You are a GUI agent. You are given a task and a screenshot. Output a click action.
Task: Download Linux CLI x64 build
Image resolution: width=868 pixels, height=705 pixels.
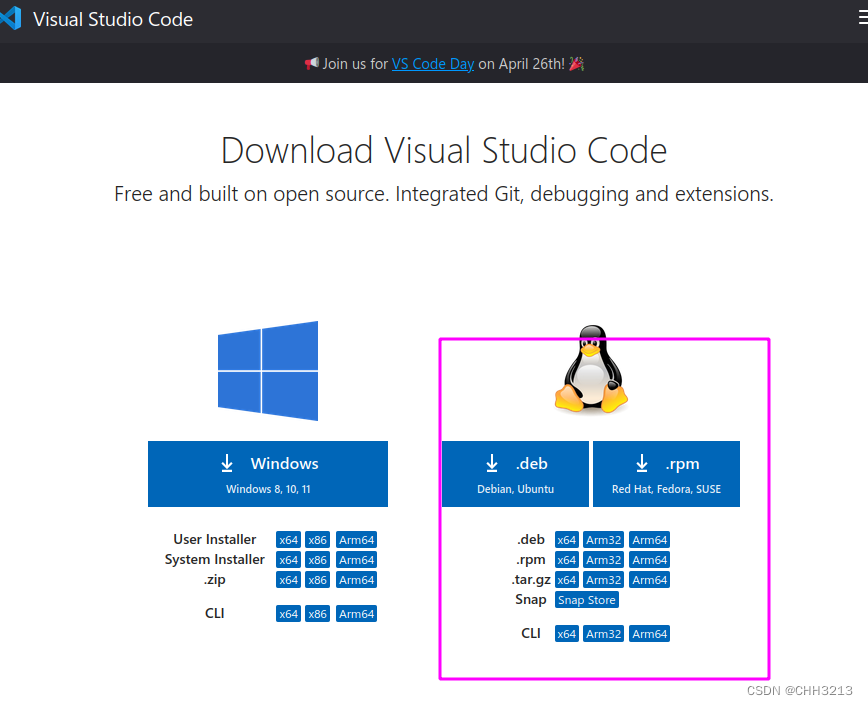[x=566, y=634]
